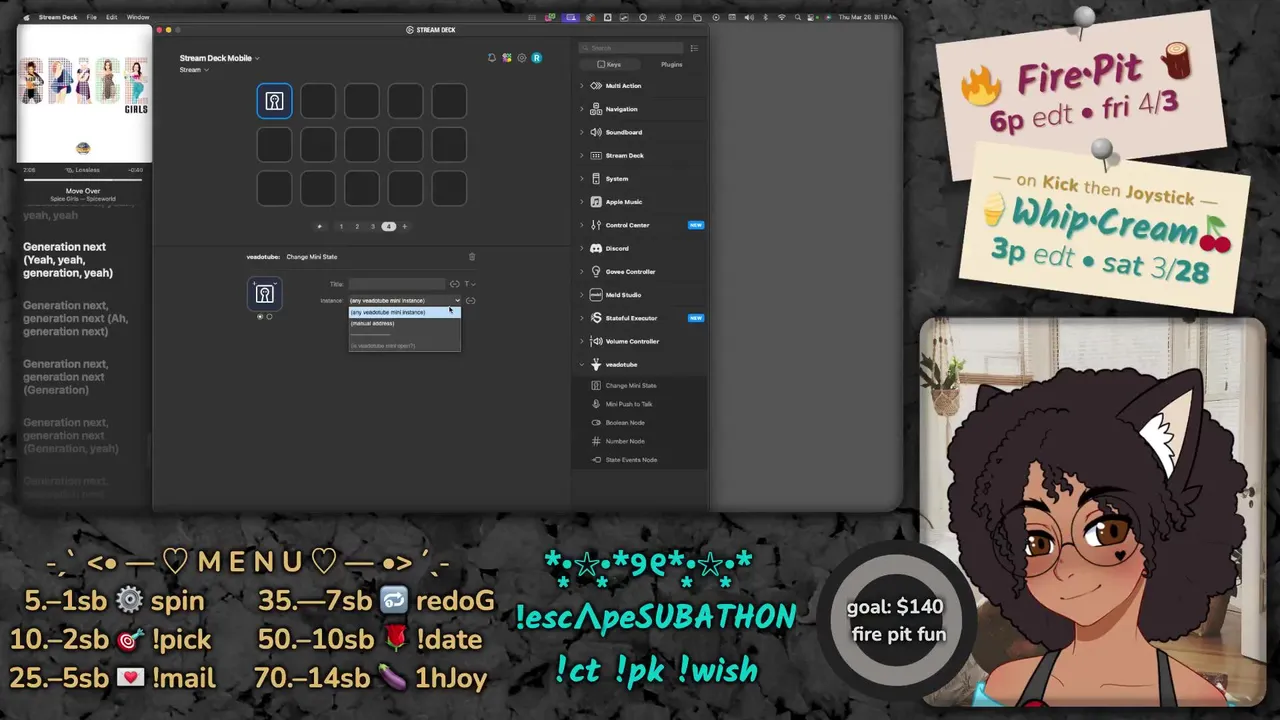Seek the Move Over song progress bar

pos(83,178)
